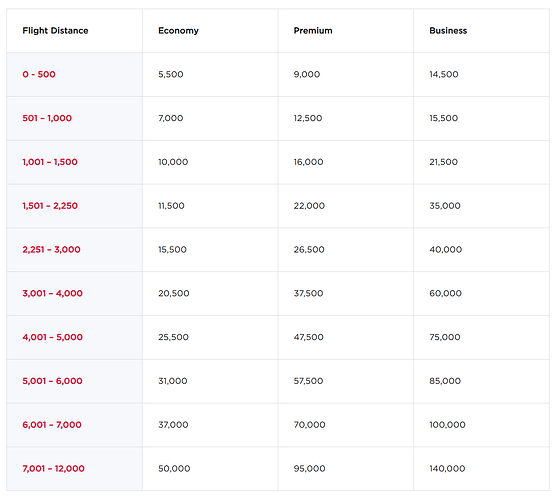Select the Economy column header

pos(178,31)
